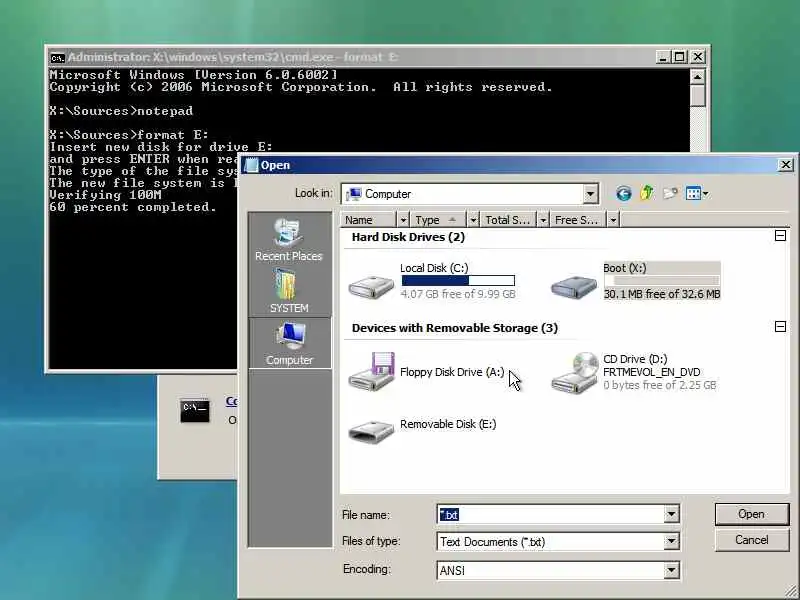Image resolution: width=800 pixels, height=600 pixels.
Task: Click 'Devices with Removable Storage (3)' heading
Action: [455, 328]
